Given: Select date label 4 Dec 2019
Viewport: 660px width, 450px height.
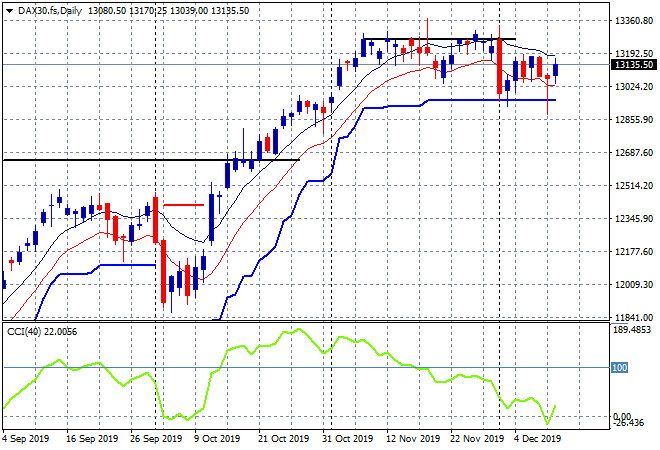Looking at the screenshot, I should 538,438.
